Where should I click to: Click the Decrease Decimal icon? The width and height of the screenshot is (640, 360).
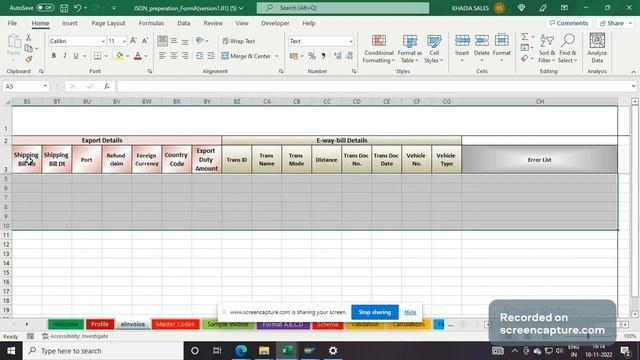click(349, 56)
